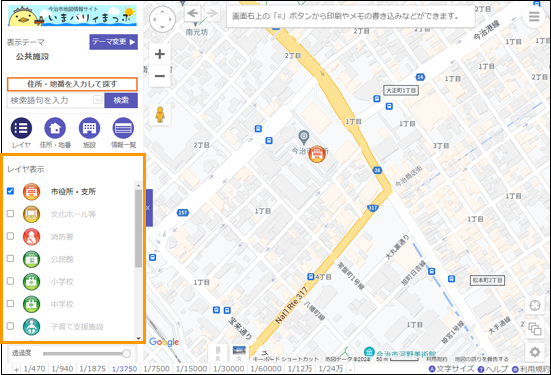Open the hamburger menu at top right

pos(534,17)
